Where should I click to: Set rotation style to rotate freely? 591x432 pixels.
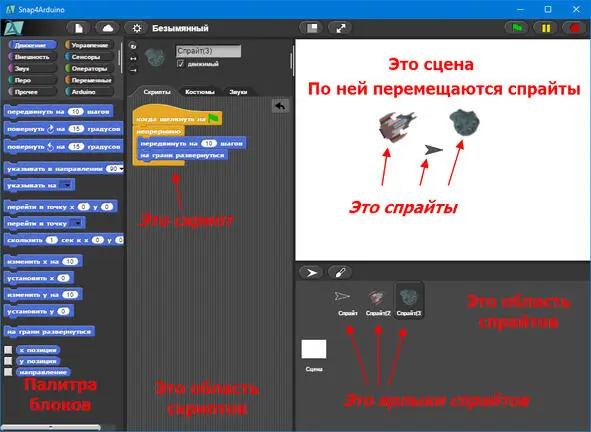(133, 46)
